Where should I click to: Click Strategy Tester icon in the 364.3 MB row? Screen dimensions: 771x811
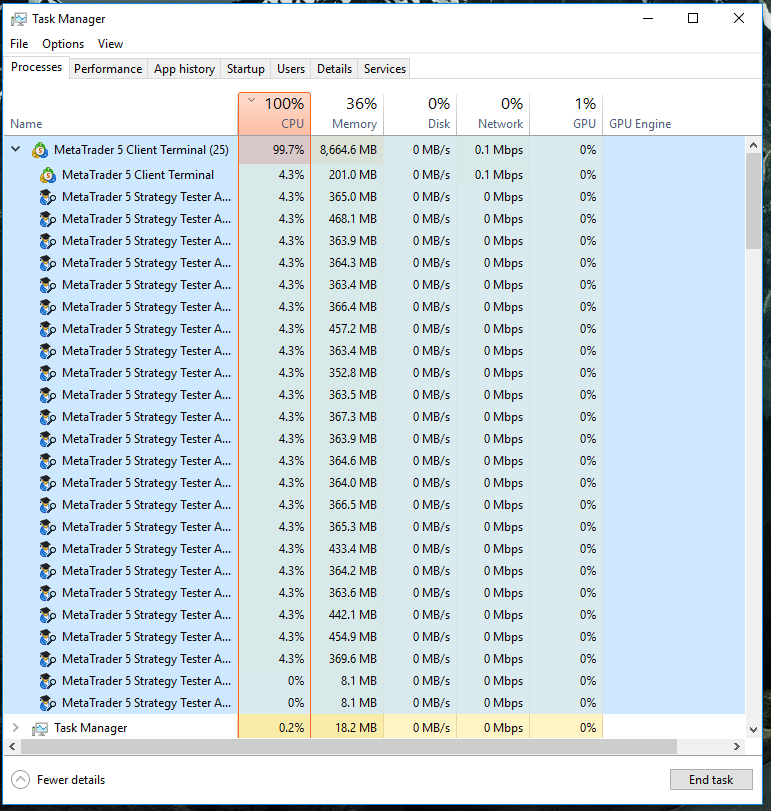tap(48, 263)
